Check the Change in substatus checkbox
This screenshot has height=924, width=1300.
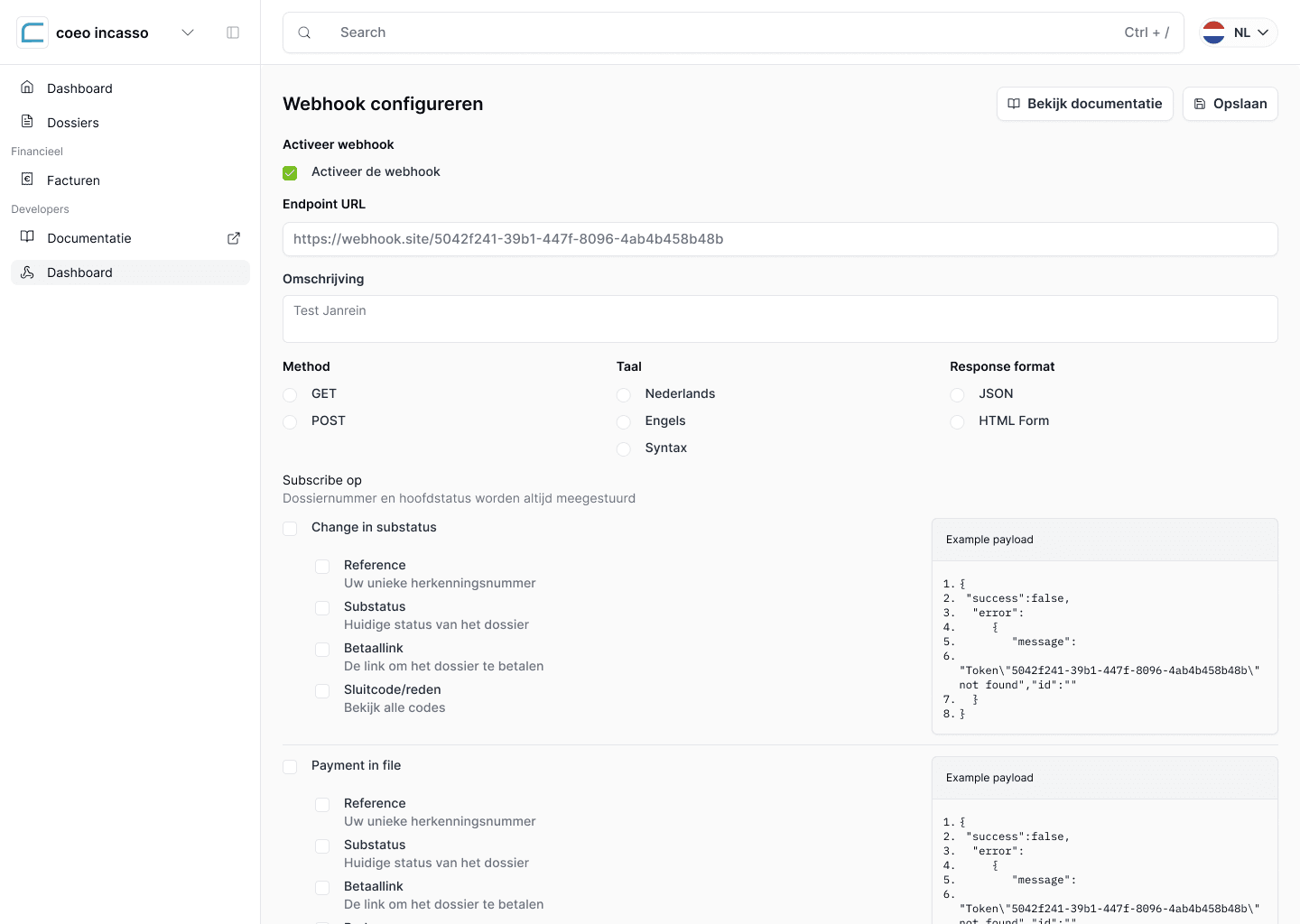point(290,528)
